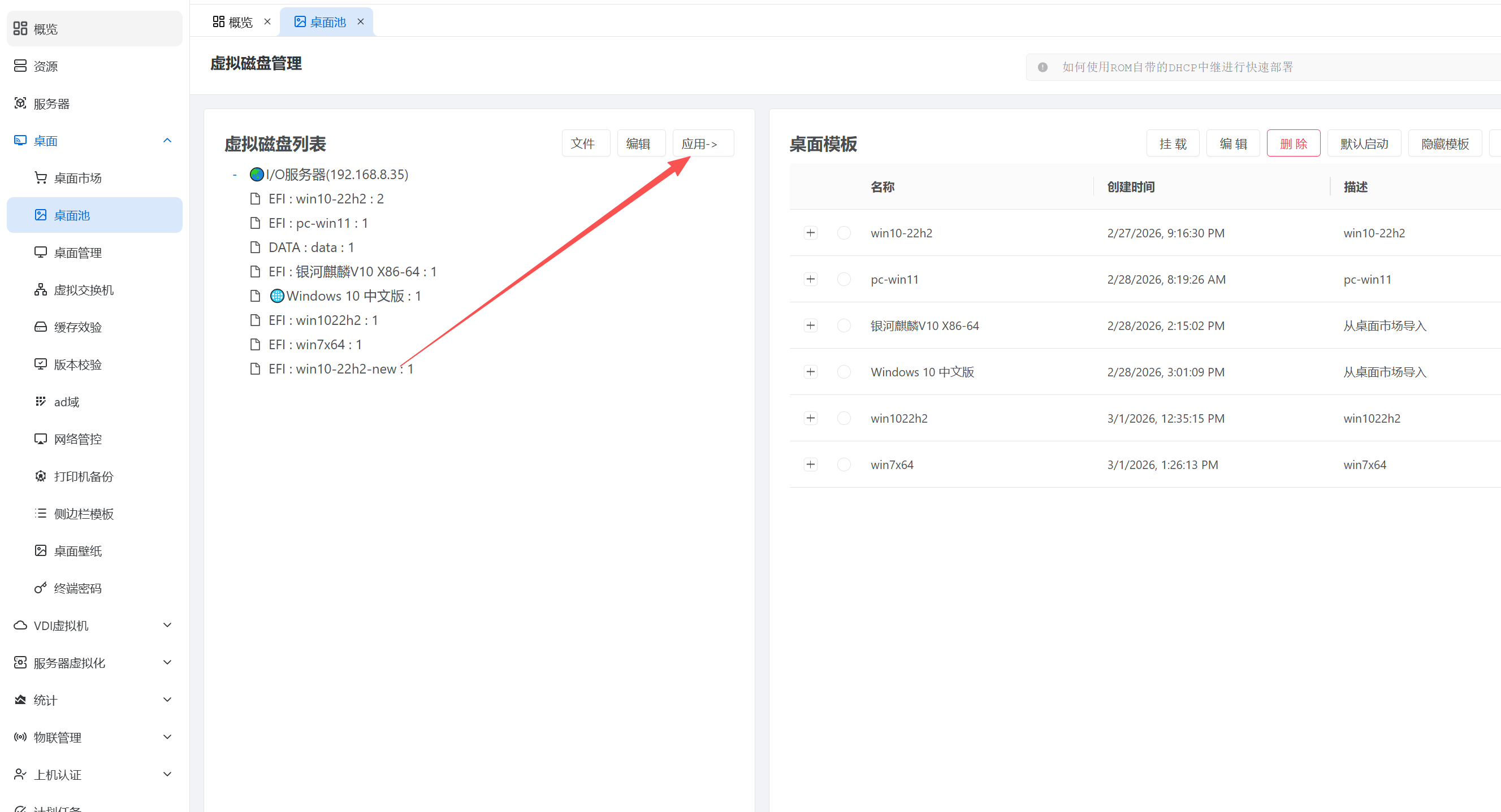Click the 桌面市场 shopping cart icon
Screen dimensions: 1501x812
(40, 177)
